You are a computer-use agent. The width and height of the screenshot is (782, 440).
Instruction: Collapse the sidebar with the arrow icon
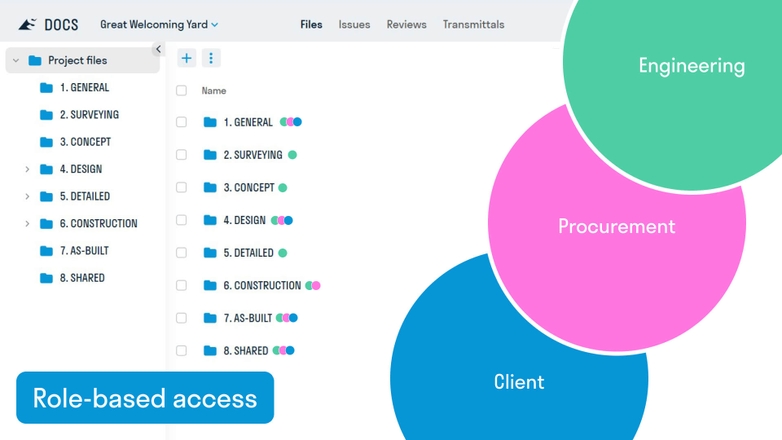click(x=158, y=49)
